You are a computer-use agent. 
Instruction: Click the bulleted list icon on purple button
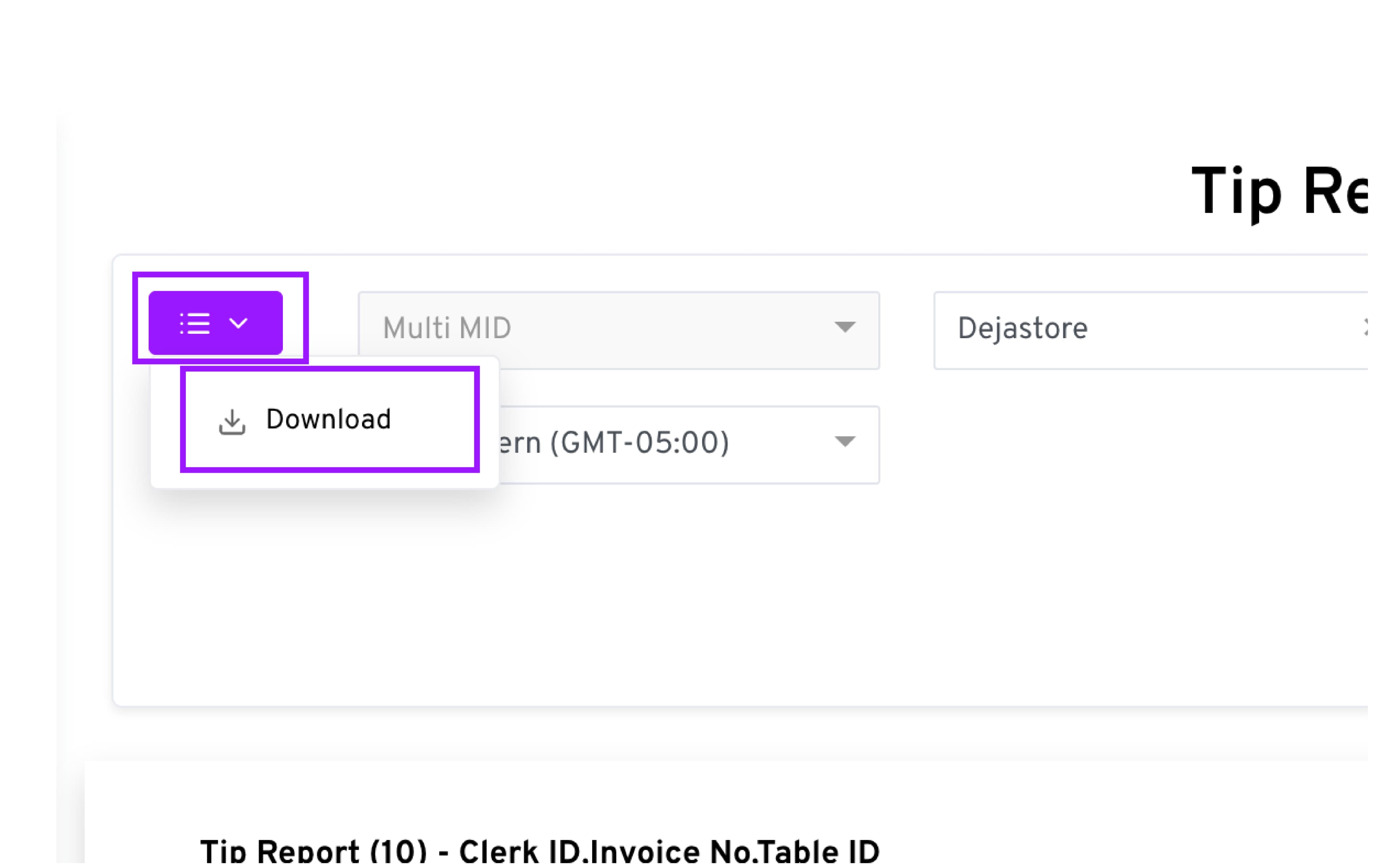195,323
